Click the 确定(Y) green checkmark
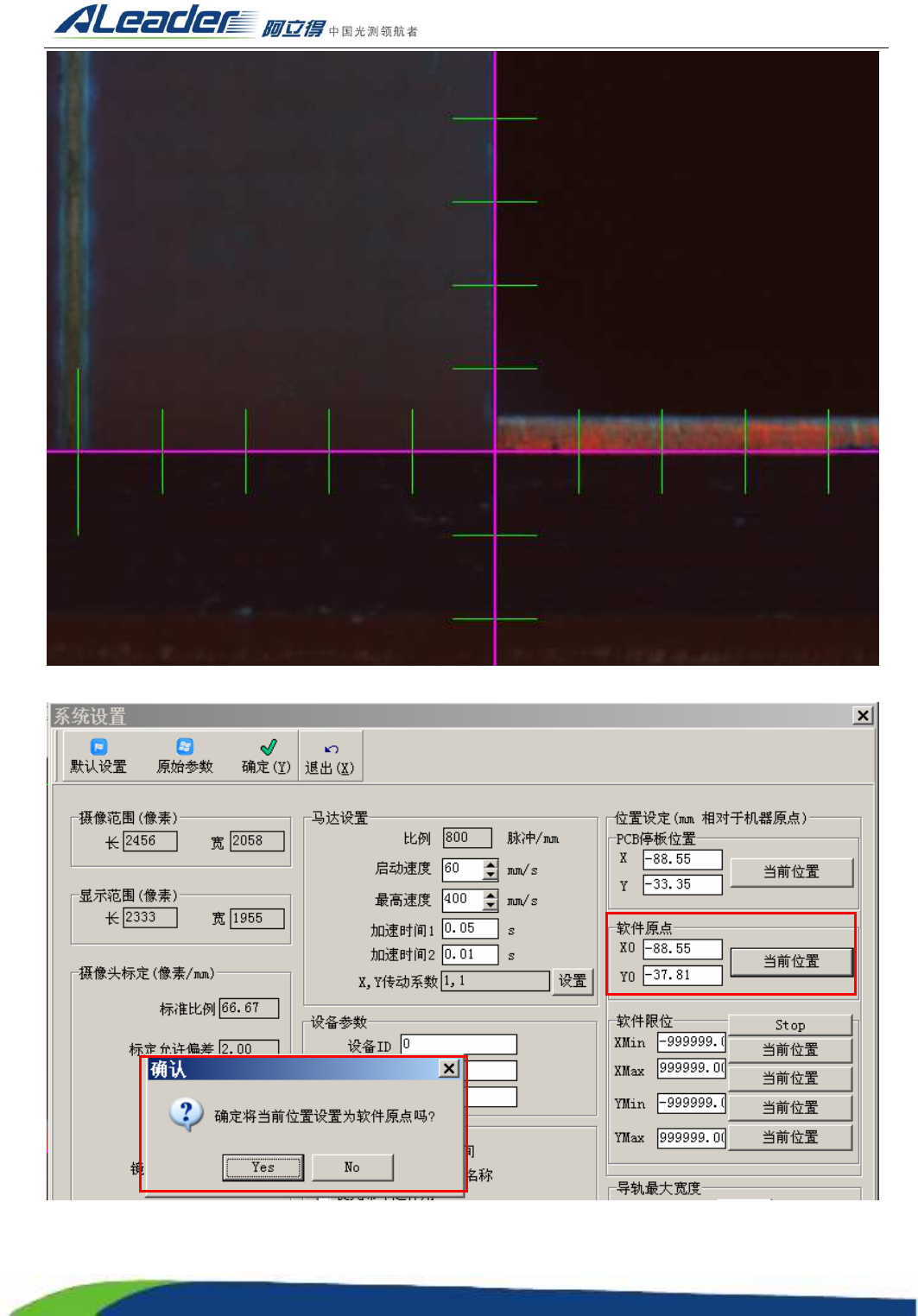 [x=269, y=747]
